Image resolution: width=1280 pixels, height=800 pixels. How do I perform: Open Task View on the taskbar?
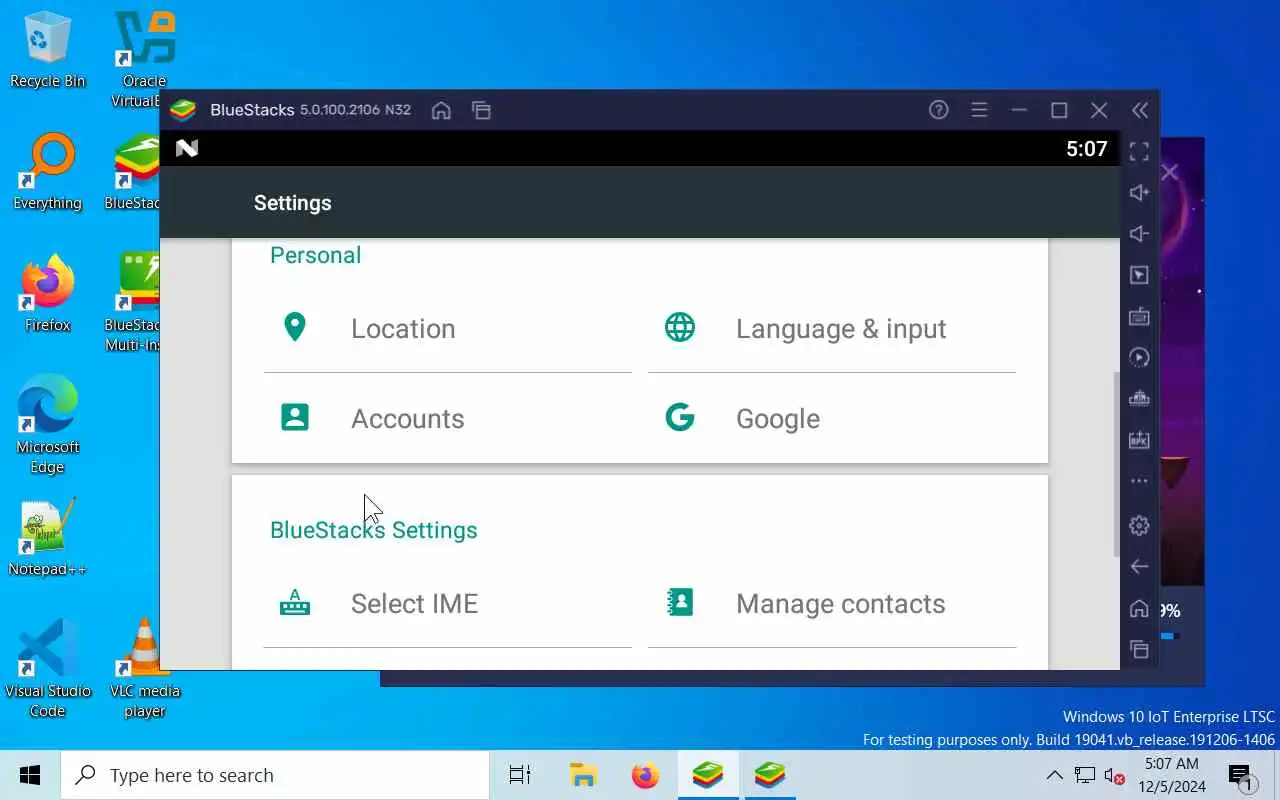[x=520, y=775]
